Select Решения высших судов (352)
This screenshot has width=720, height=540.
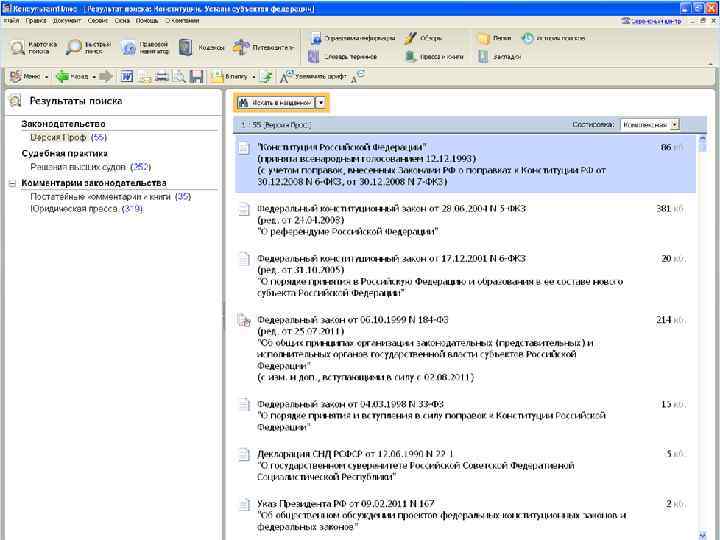(90, 167)
